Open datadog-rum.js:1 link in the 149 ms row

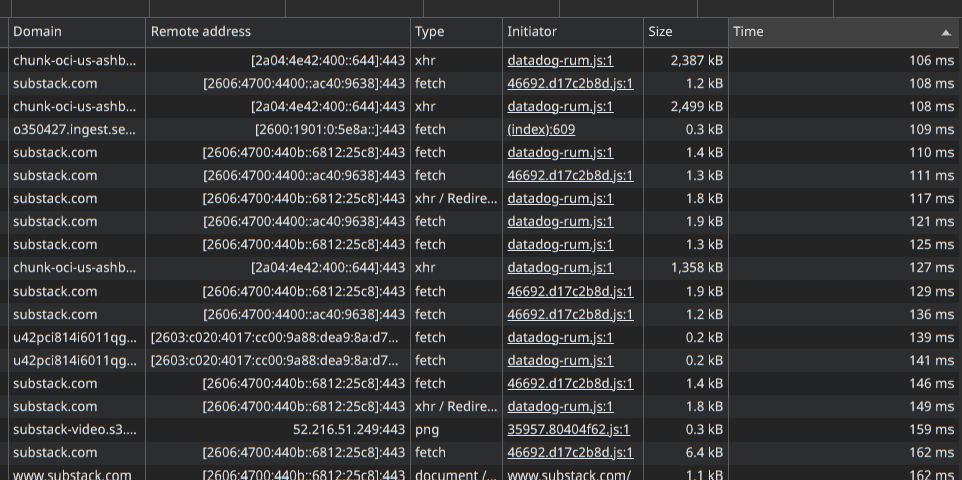(560, 407)
